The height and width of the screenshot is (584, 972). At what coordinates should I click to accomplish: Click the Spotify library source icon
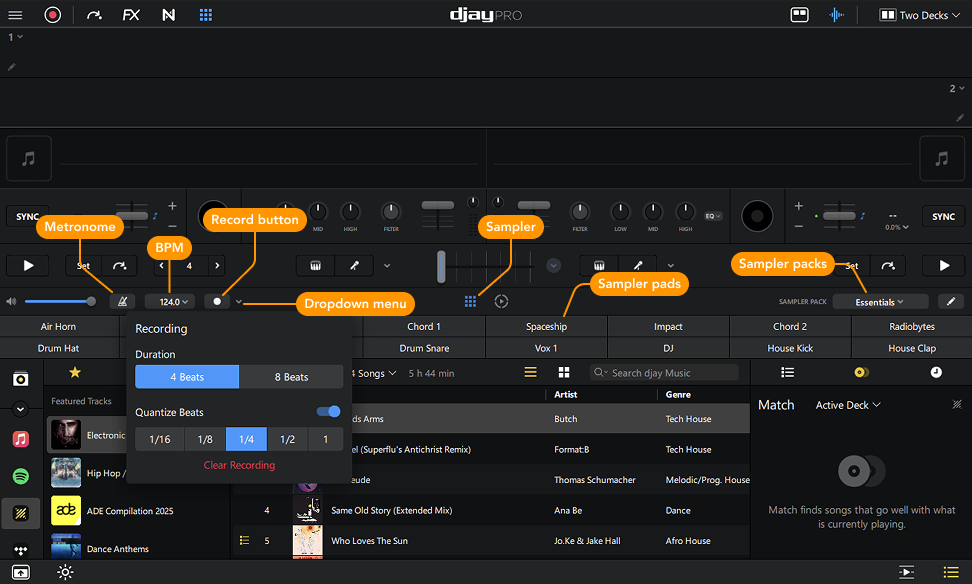20,476
